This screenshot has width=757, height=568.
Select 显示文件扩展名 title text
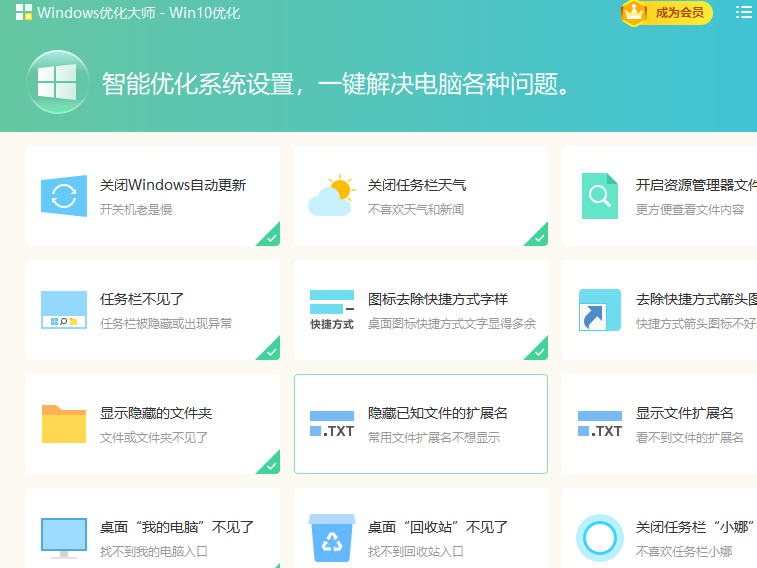[x=685, y=413]
